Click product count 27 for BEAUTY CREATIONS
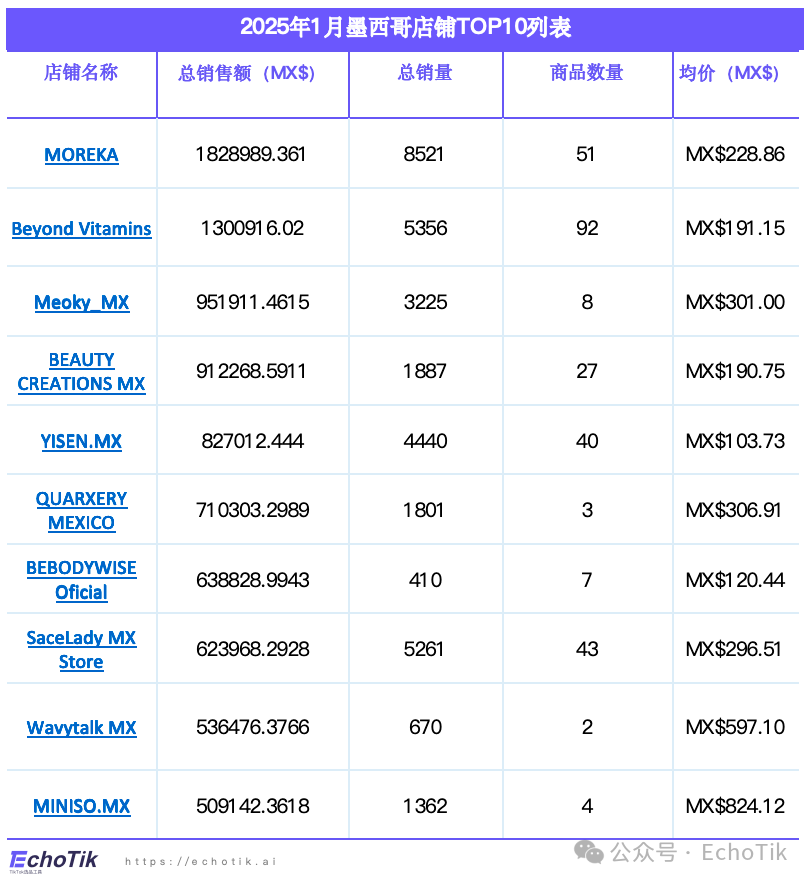This screenshot has width=812, height=884. pyautogui.click(x=586, y=371)
